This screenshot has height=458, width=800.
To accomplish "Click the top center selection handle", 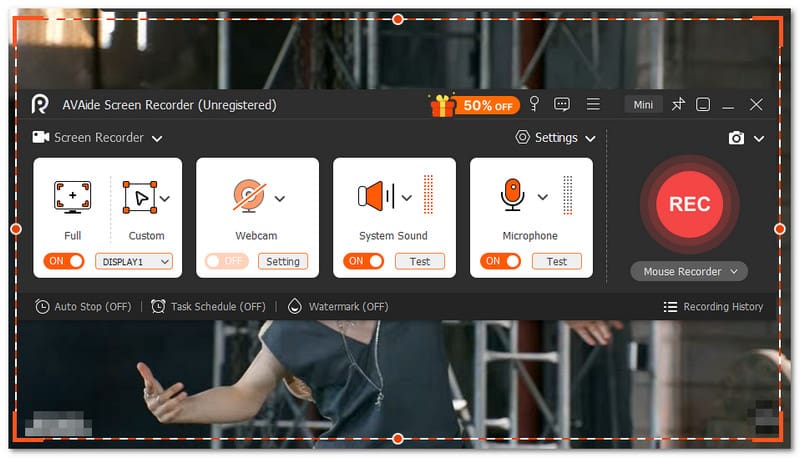I will [x=398, y=19].
